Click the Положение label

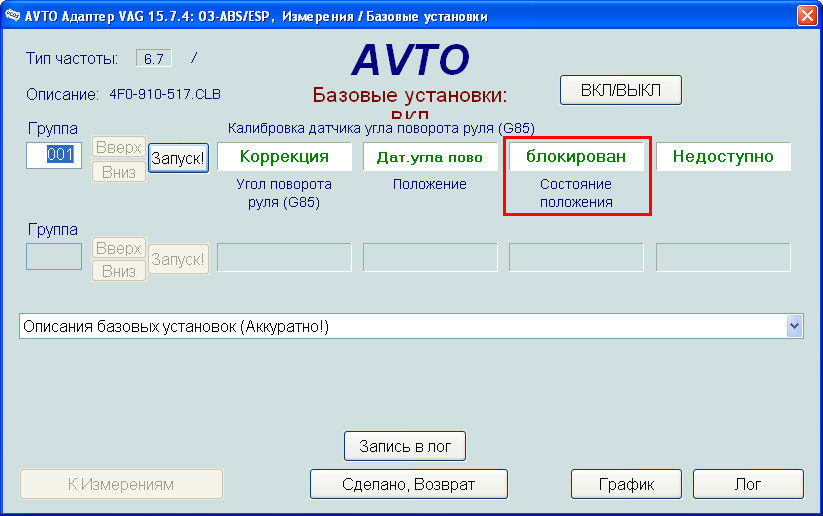[x=430, y=184]
